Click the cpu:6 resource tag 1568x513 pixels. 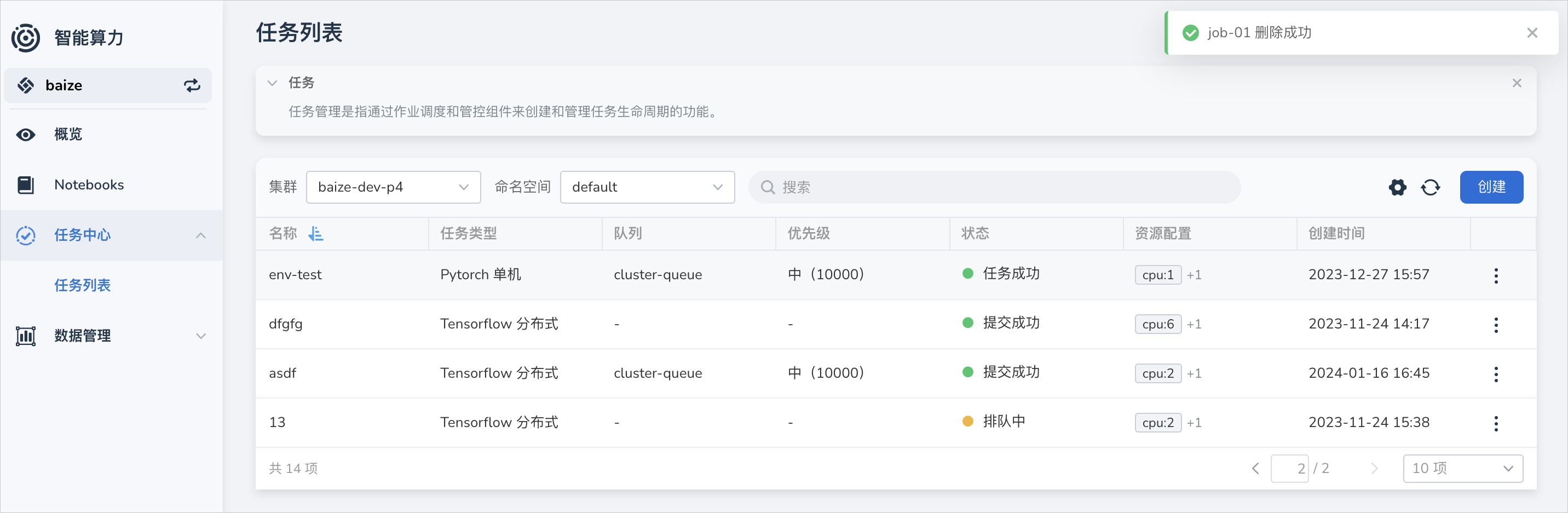[1158, 324]
